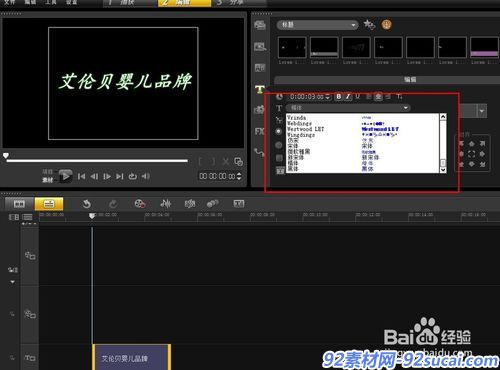Play the preview
The height and width of the screenshot is (370, 500).
click(x=65, y=176)
